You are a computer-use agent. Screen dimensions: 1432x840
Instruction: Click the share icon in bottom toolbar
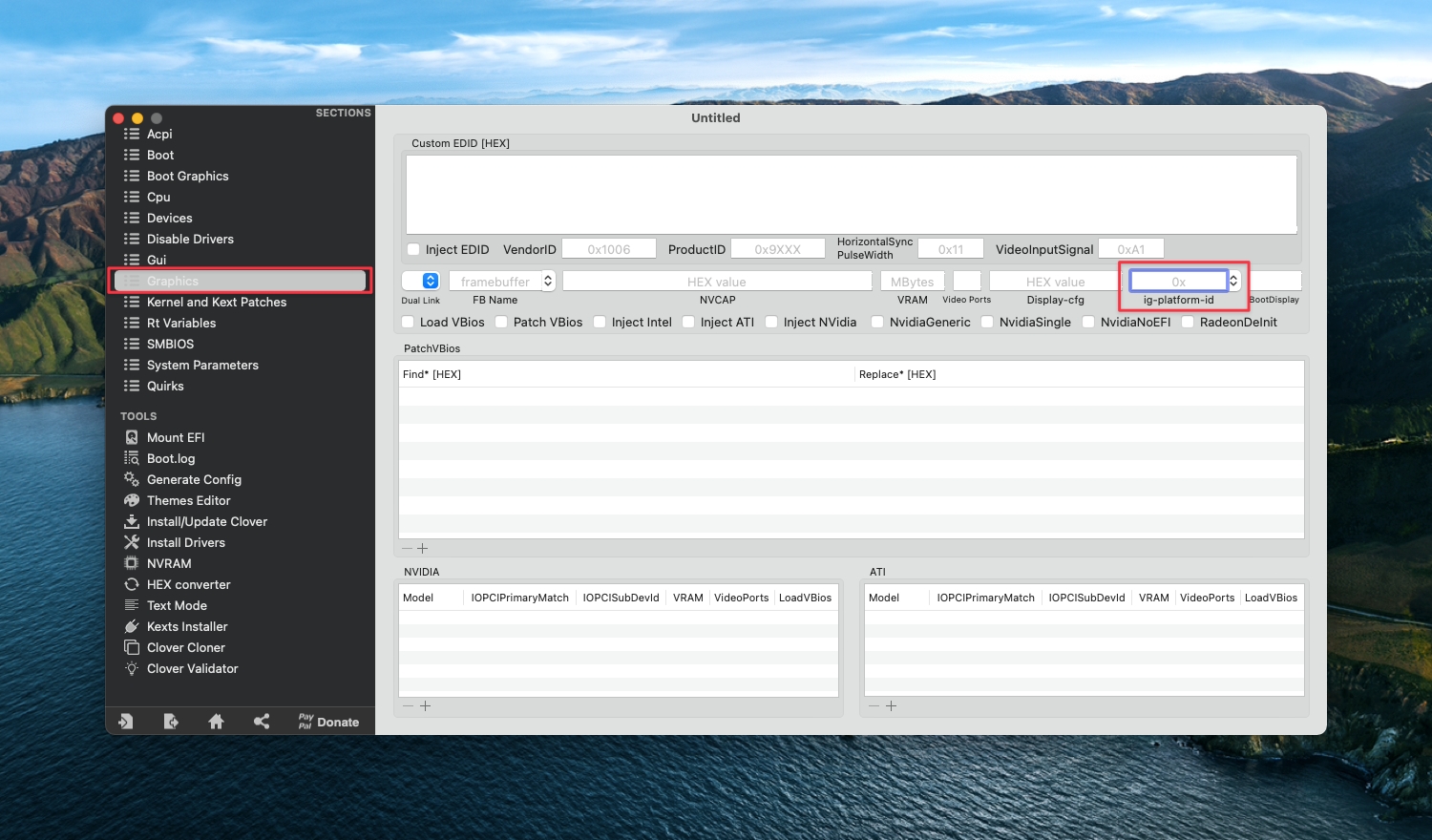pyautogui.click(x=262, y=722)
